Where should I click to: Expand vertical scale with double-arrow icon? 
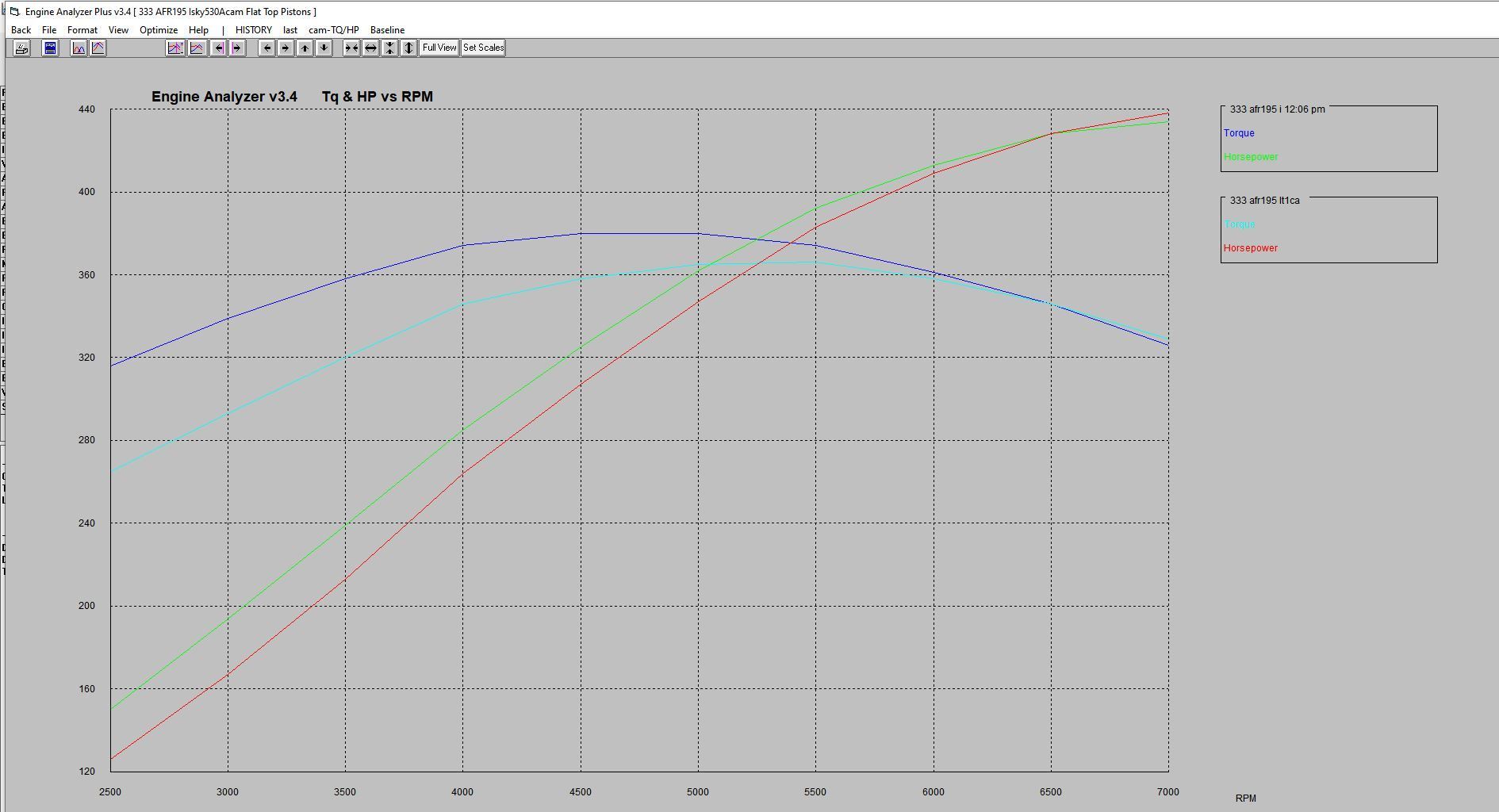409,48
